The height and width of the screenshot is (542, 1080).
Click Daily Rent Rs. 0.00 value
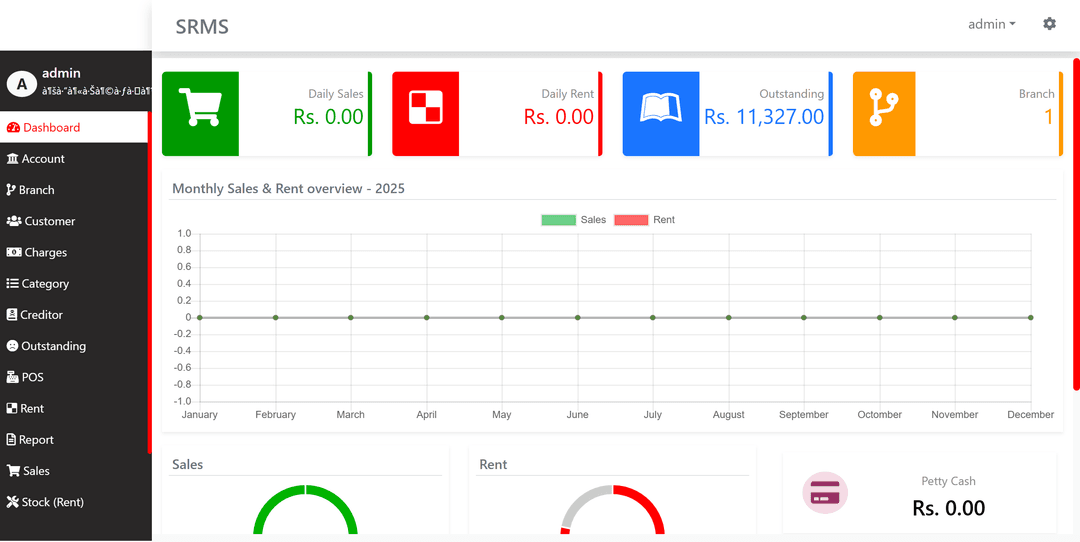[x=559, y=116]
